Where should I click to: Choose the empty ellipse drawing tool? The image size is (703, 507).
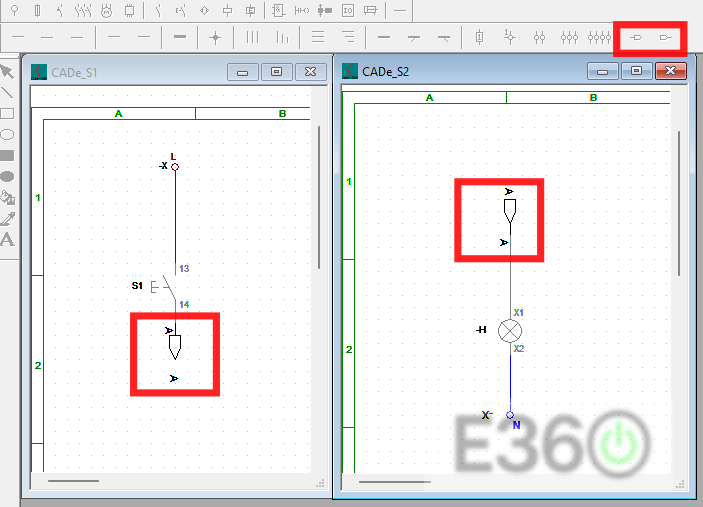click(7, 134)
